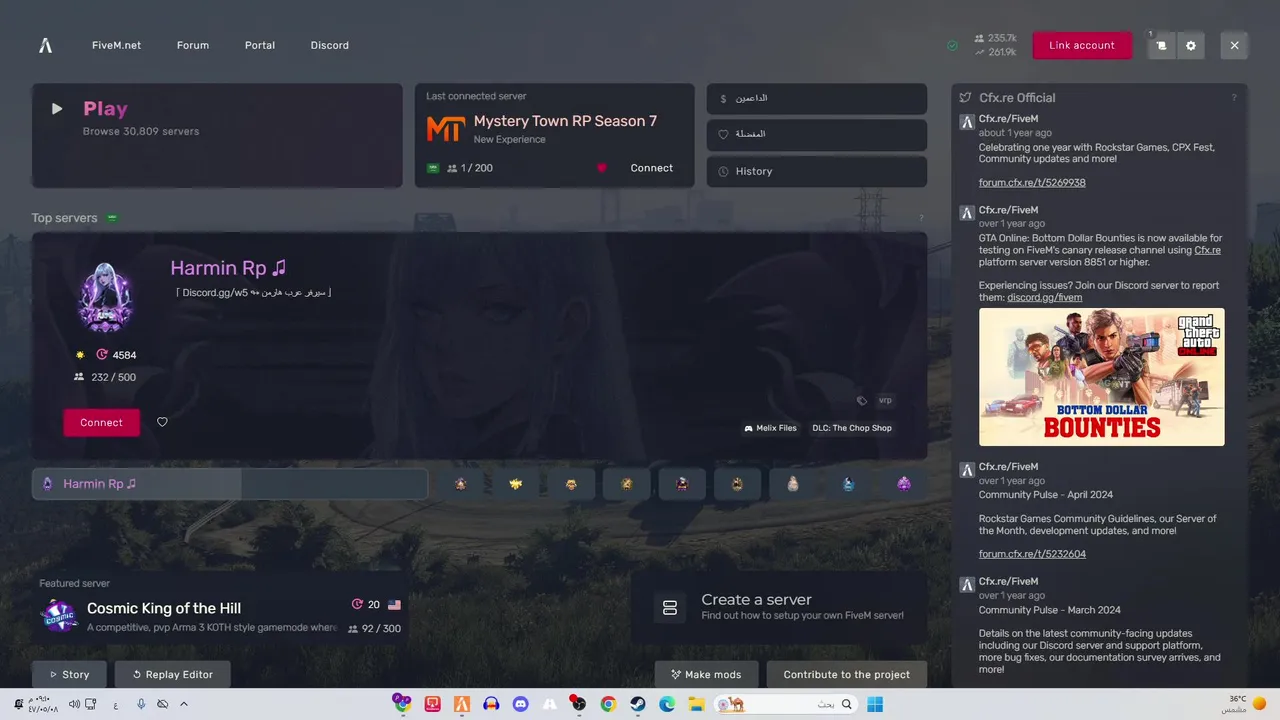Click the Harmin Rp server avatar
The height and width of the screenshot is (720, 1280).
point(105,297)
